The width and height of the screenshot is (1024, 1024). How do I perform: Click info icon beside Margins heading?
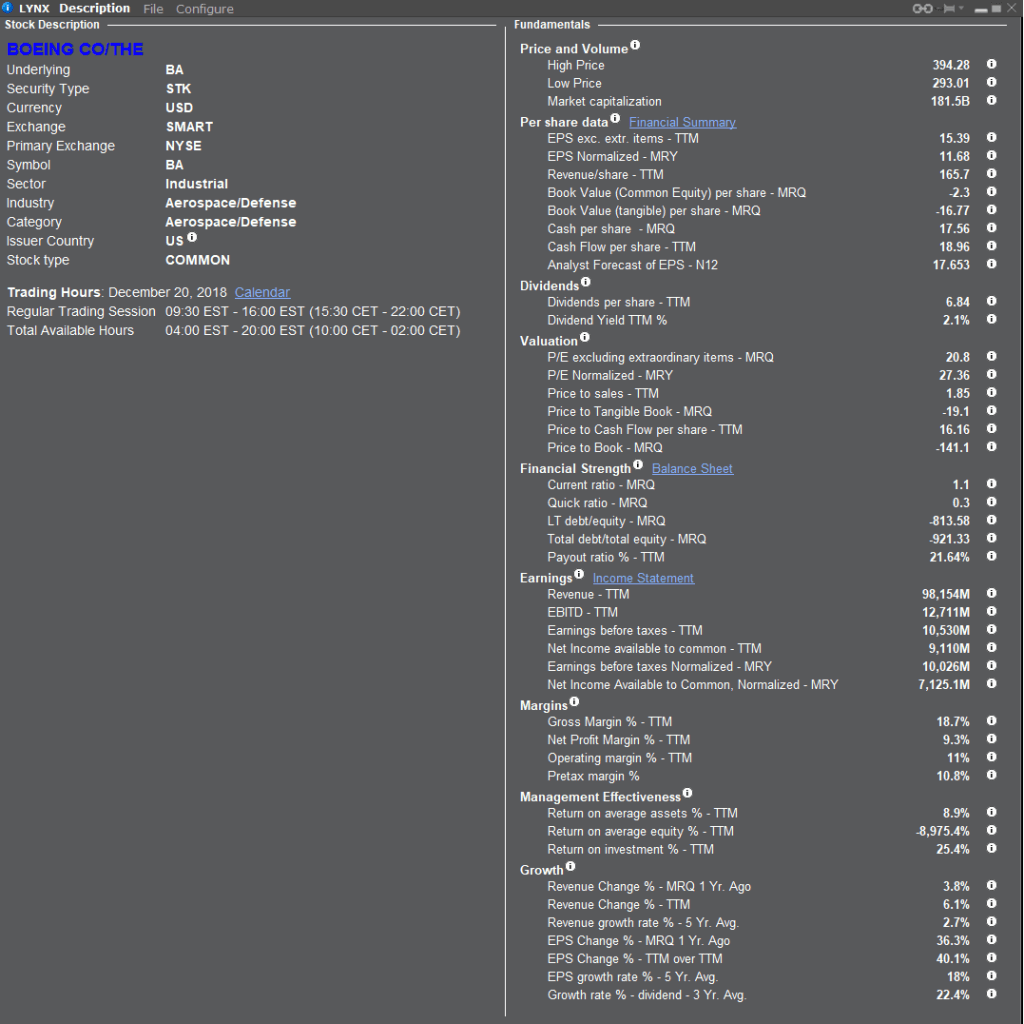click(574, 702)
